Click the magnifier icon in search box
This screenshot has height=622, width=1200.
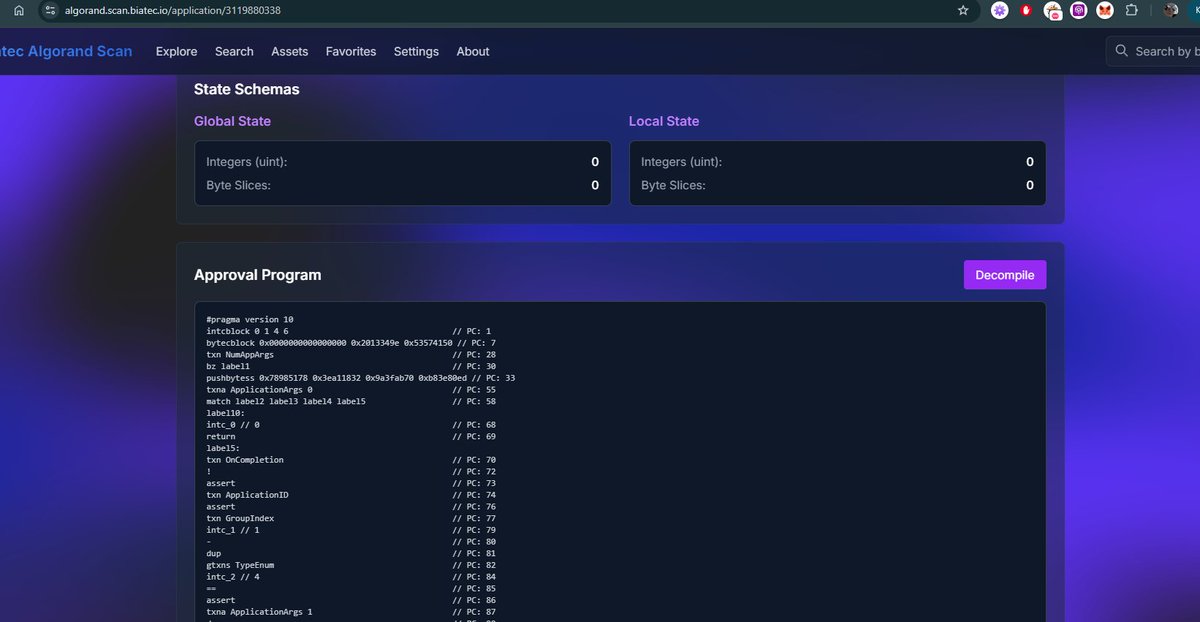tap(1121, 51)
